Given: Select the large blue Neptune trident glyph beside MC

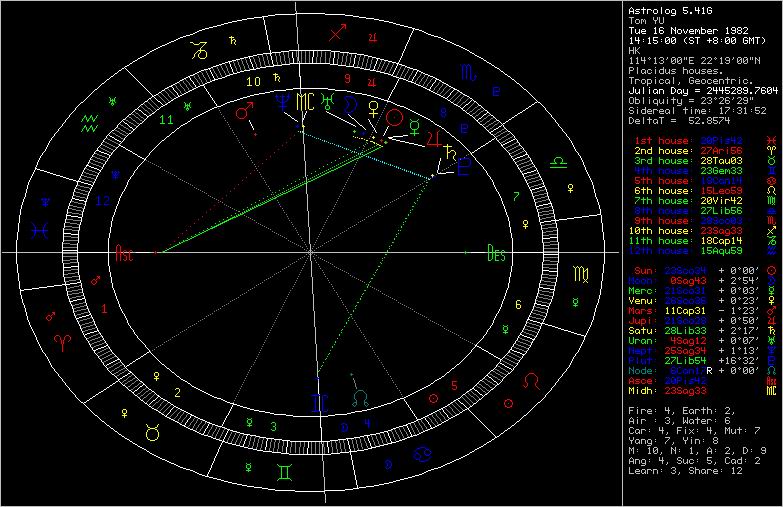Looking at the screenshot, I should (283, 102).
